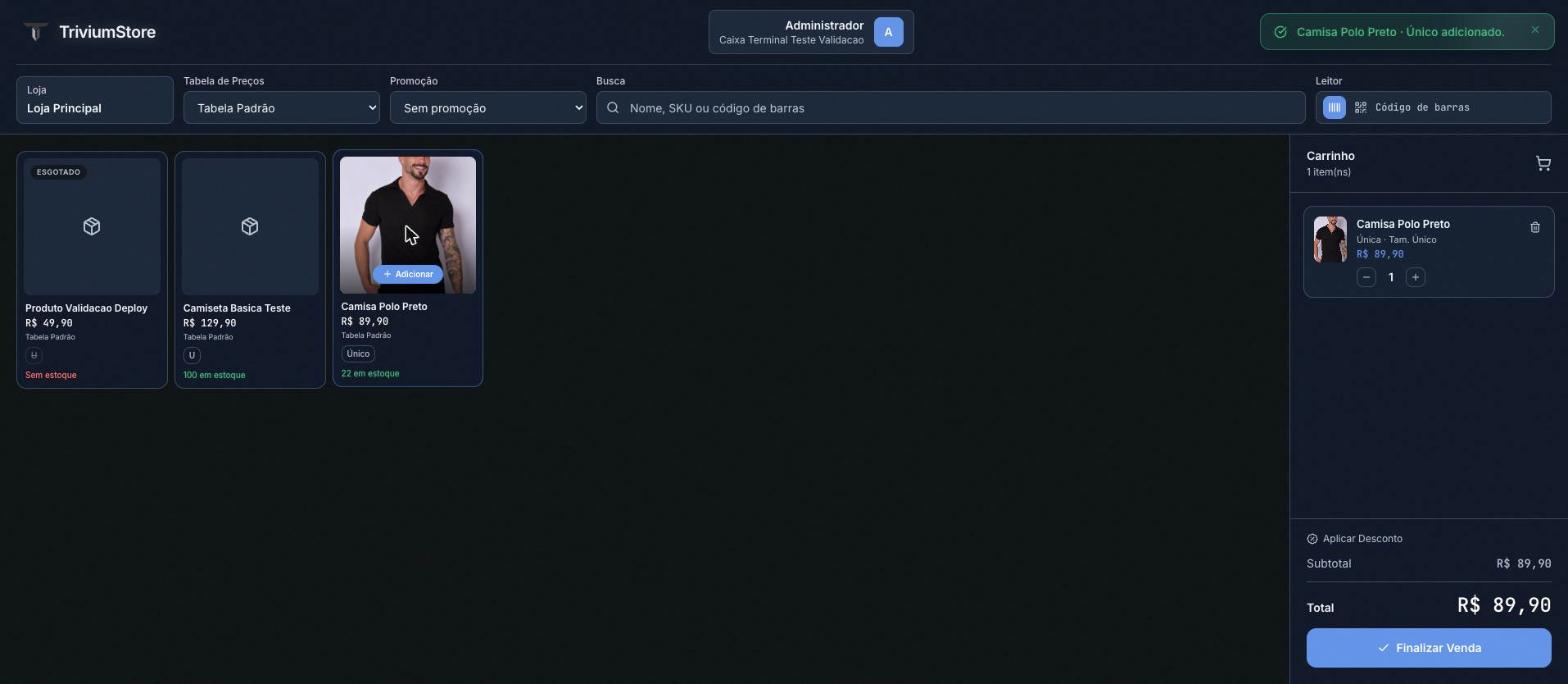Dismiss the 'adicionado' success notification
This screenshot has height=684, width=1568.
point(1535,30)
